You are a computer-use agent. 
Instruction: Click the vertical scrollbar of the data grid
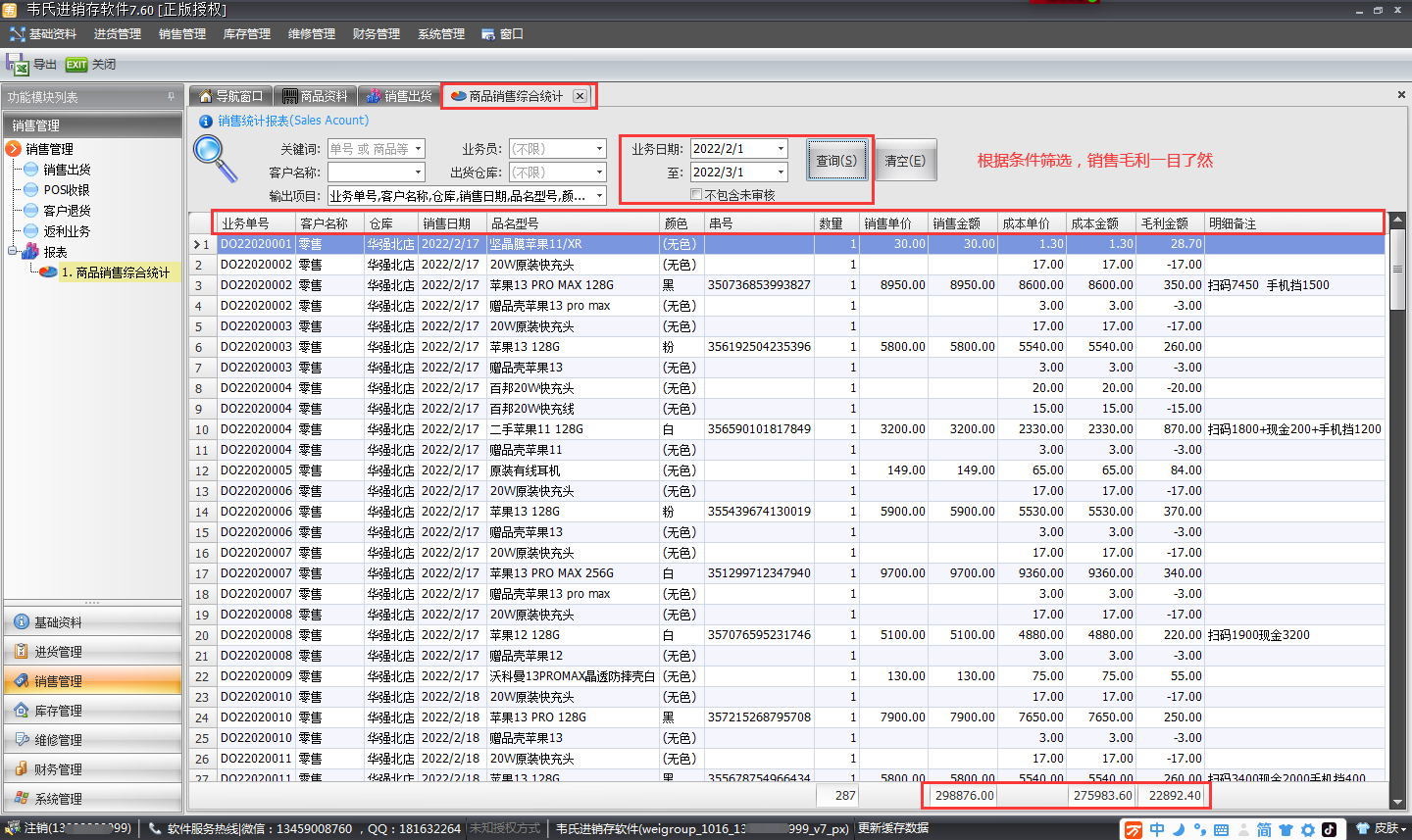[1397, 510]
